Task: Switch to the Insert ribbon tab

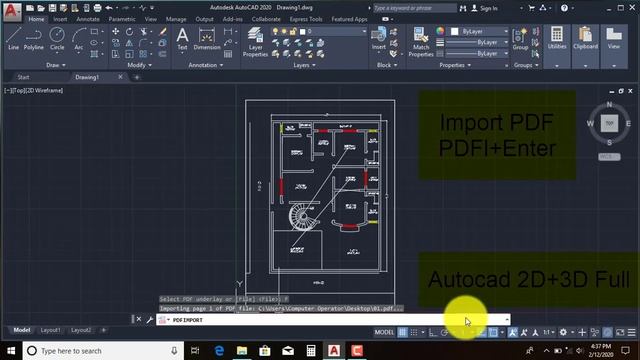Action: point(60,19)
